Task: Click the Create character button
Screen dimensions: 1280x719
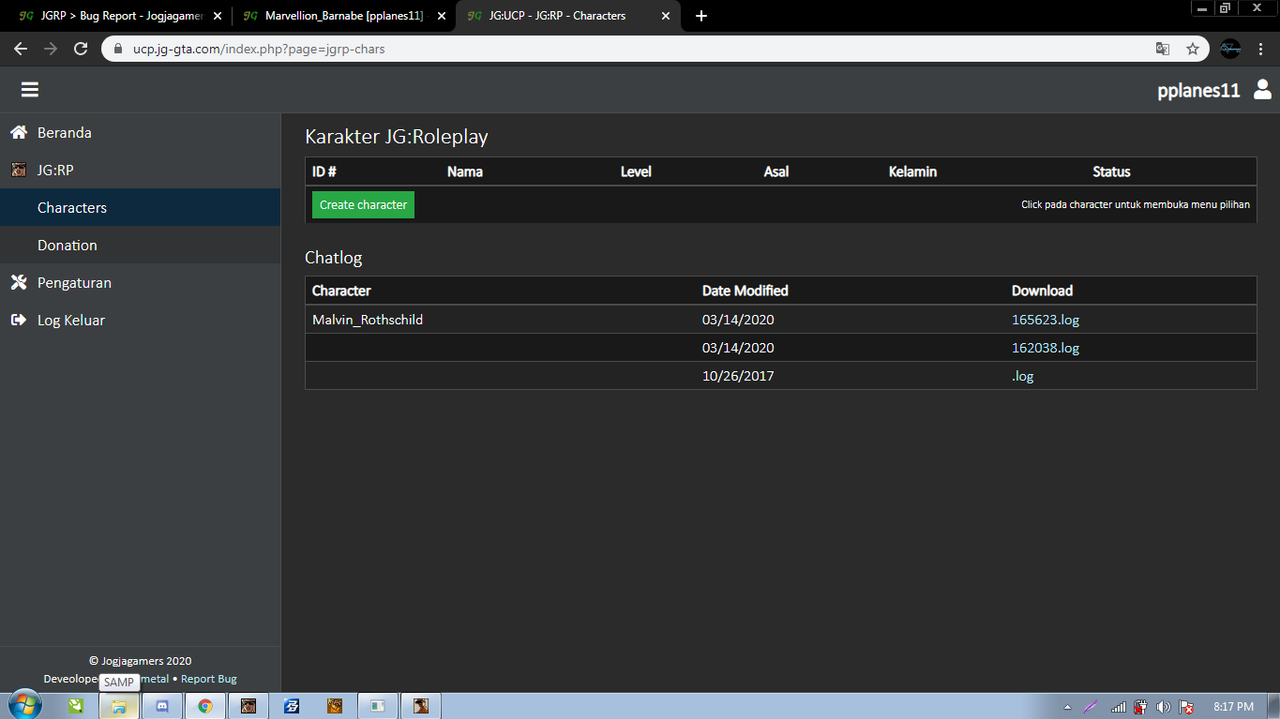Action: [363, 205]
